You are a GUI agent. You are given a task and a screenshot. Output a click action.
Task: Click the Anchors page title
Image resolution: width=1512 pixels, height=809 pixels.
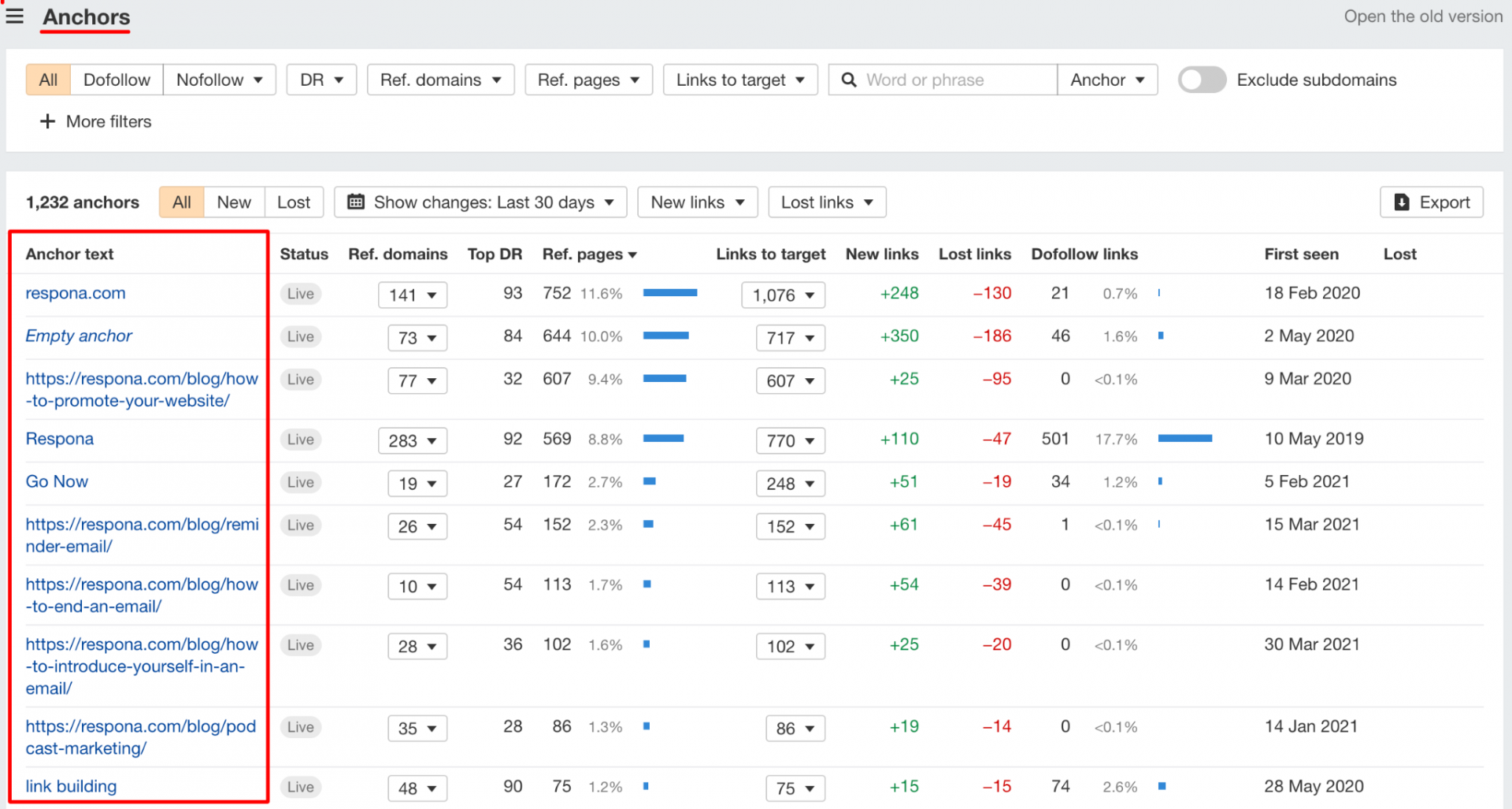coord(87,17)
